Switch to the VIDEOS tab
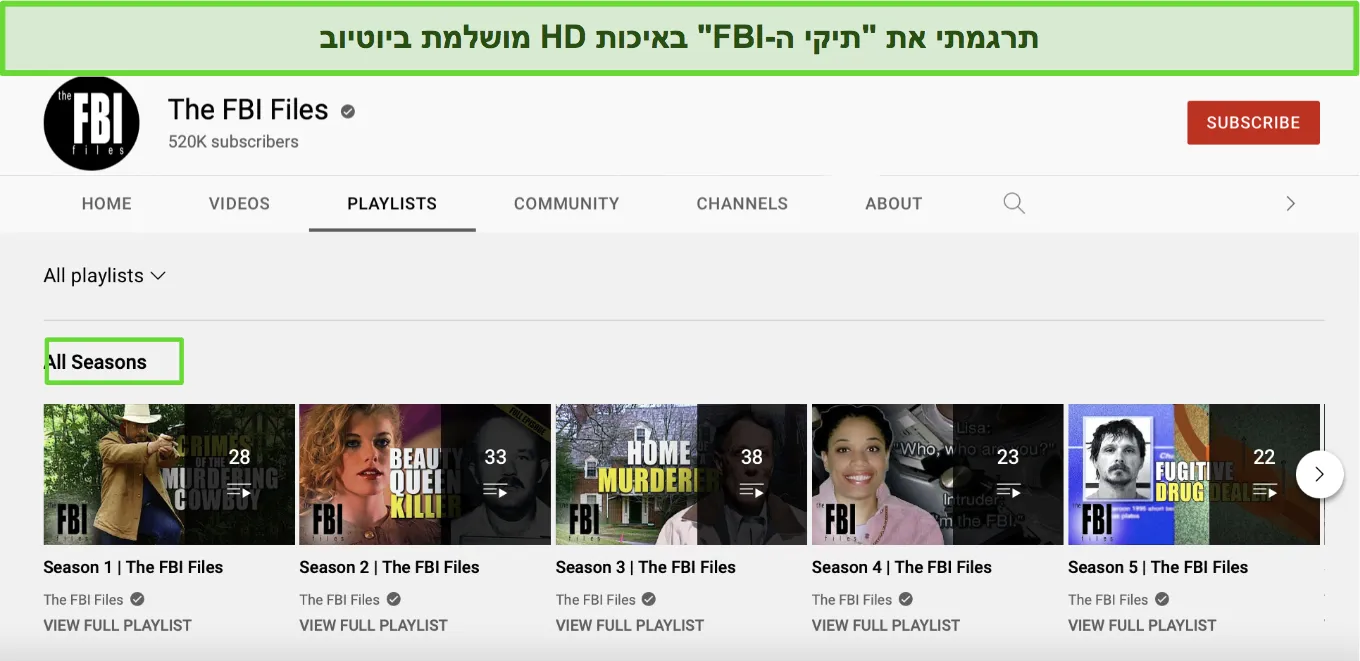 tap(239, 203)
